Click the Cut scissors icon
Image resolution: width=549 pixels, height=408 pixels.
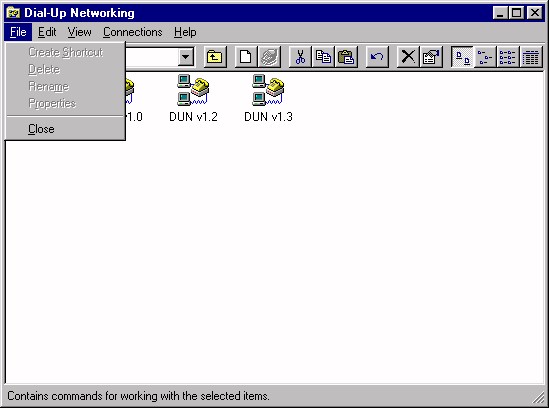pyautogui.click(x=300, y=57)
